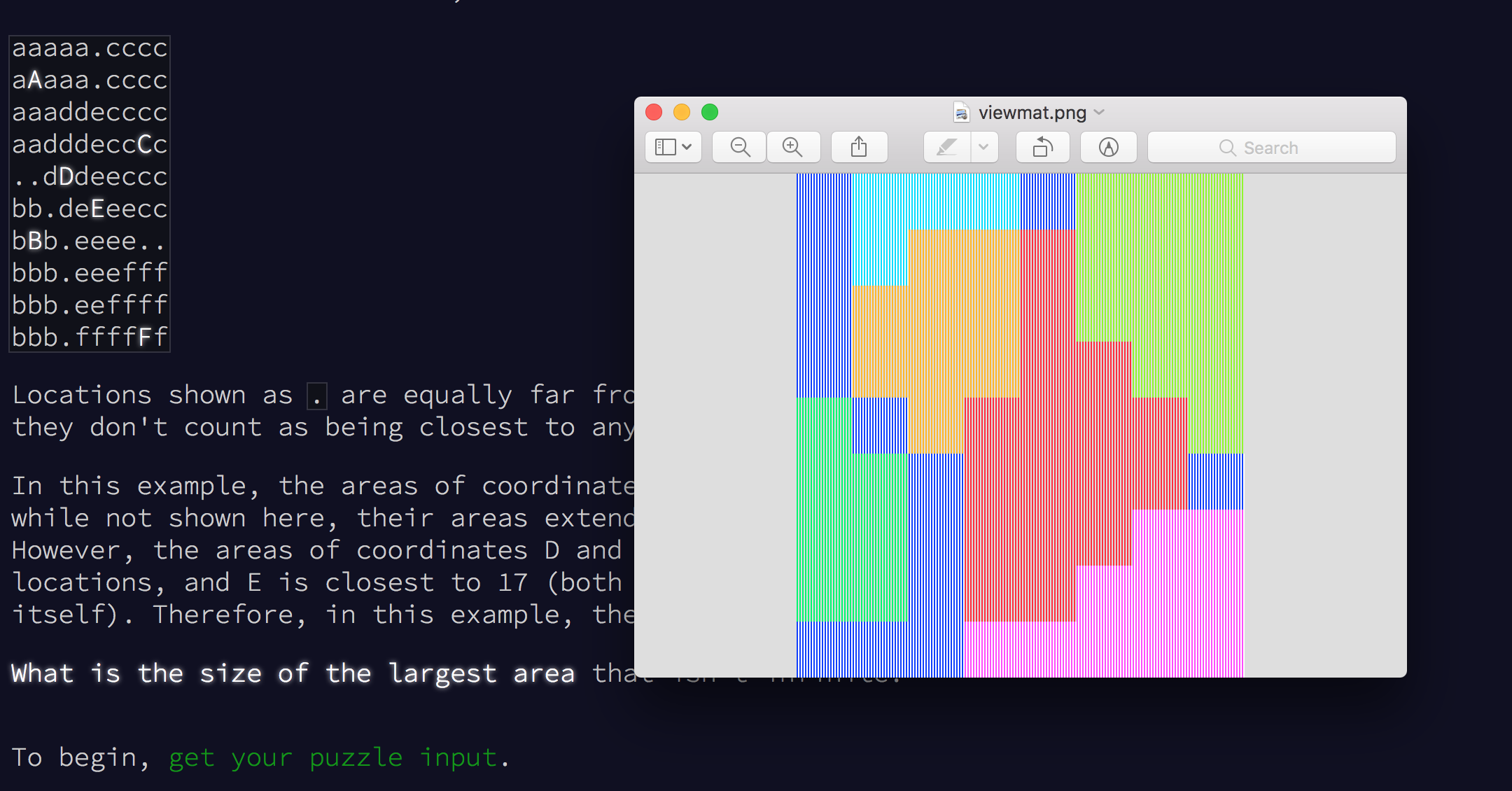
Task: Close the viewmat.png Preview window
Action: [x=654, y=112]
